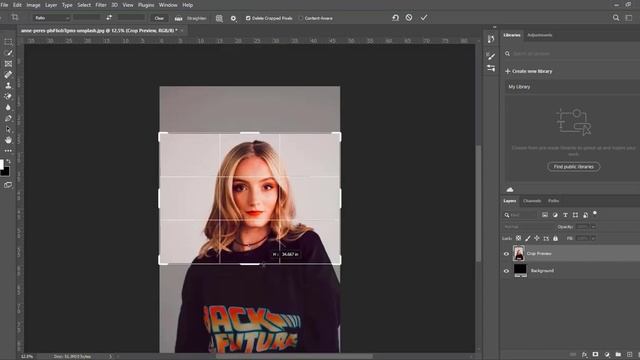Open the Plugins menu
This screenshot has height=360, width=640.
point(146,5)
